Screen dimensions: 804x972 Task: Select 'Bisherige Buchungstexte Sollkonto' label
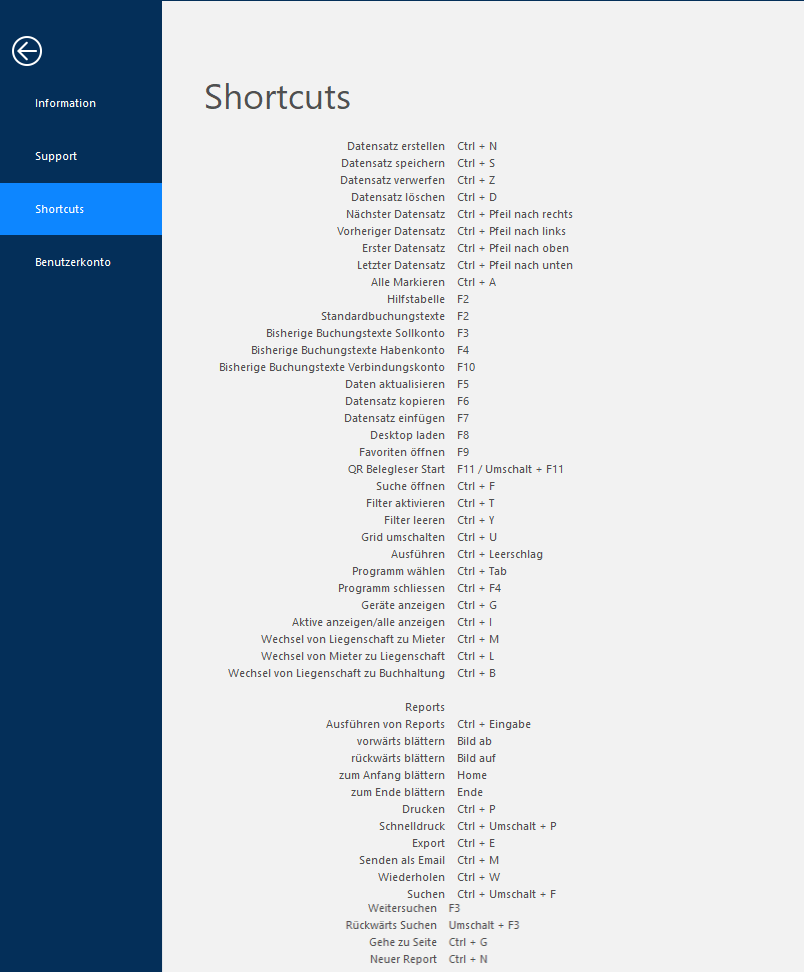355,333
